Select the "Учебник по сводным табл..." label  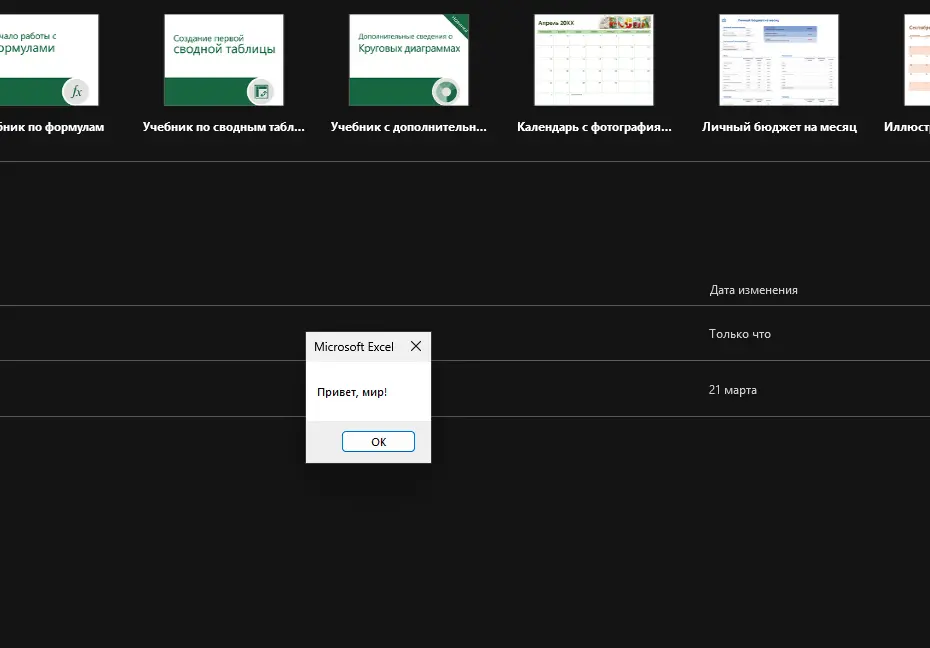pos(223,128)
